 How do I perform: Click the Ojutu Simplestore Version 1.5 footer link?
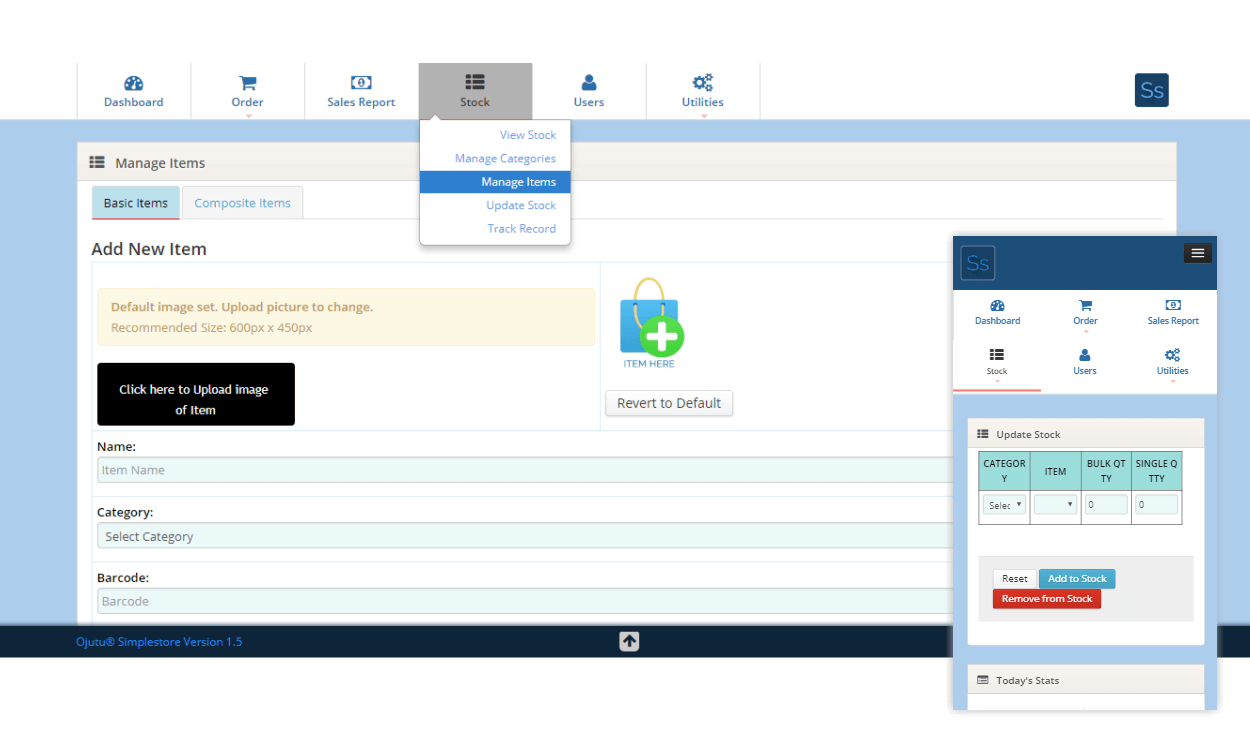(x=159, y=642)
